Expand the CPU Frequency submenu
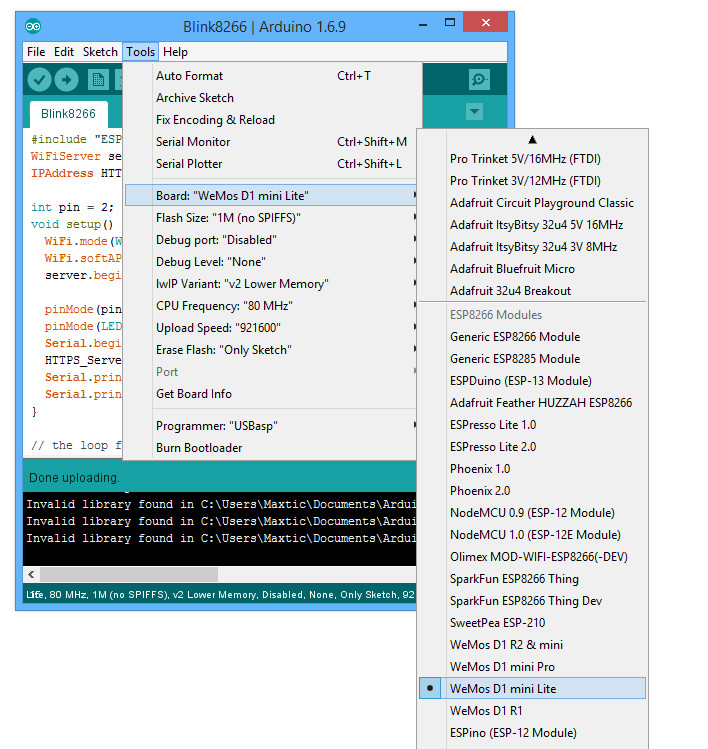This screenshot has height=749, width=708. (x=271, y=306)
